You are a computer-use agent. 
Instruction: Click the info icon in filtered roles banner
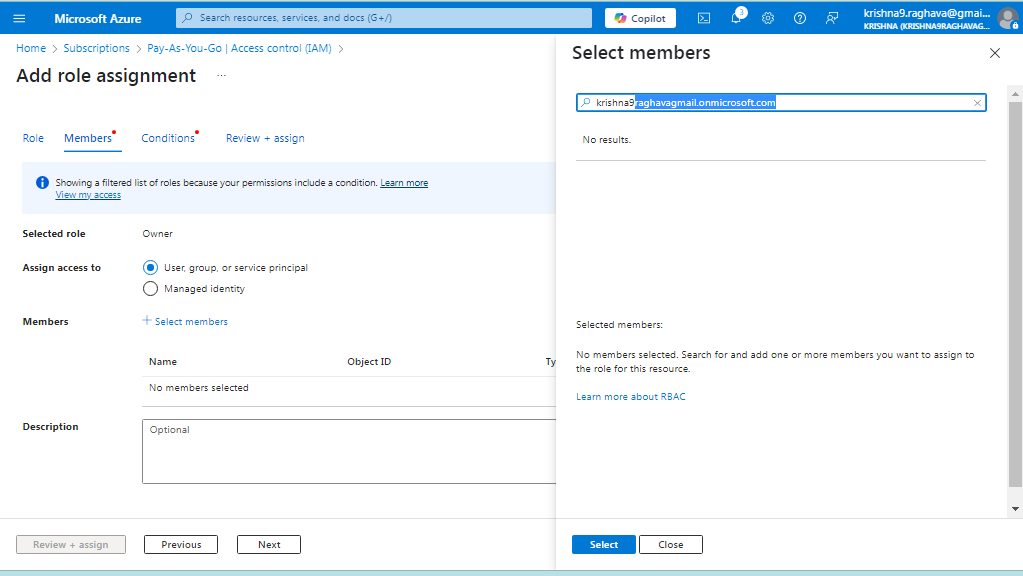(x=42, y=183)
